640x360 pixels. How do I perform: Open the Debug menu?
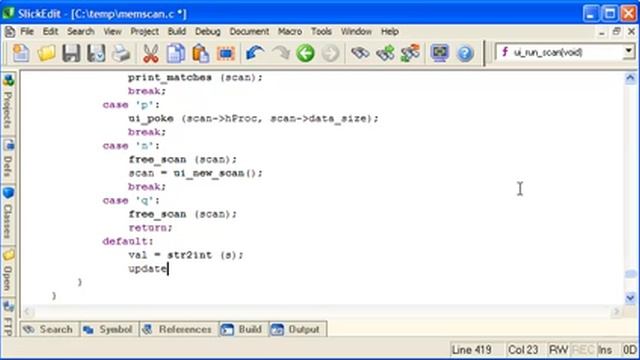208,31
